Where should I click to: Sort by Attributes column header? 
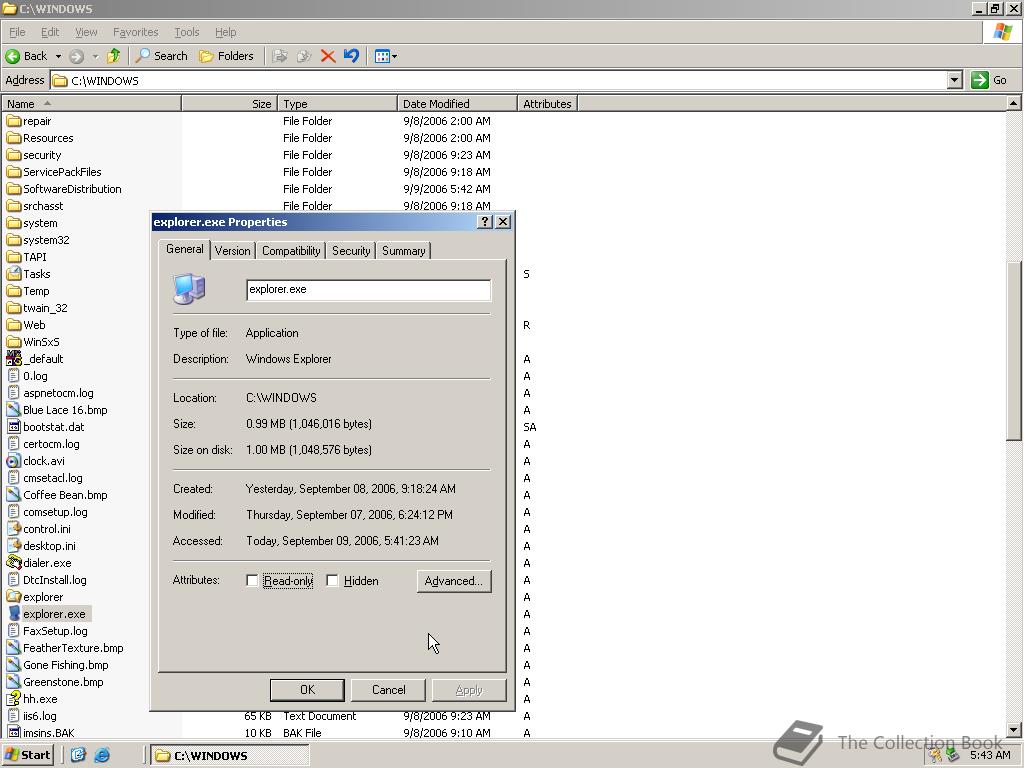click(x=547, y=104)
